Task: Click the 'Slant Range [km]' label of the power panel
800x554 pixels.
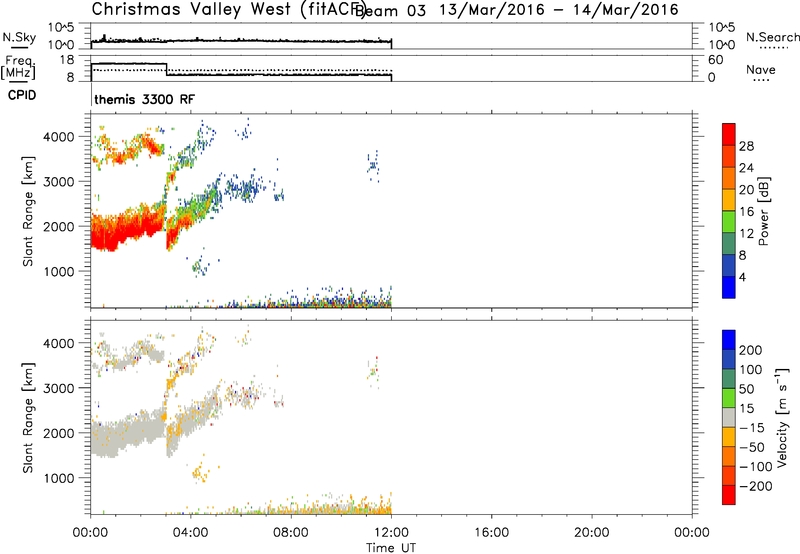Action: pos(28,211)
